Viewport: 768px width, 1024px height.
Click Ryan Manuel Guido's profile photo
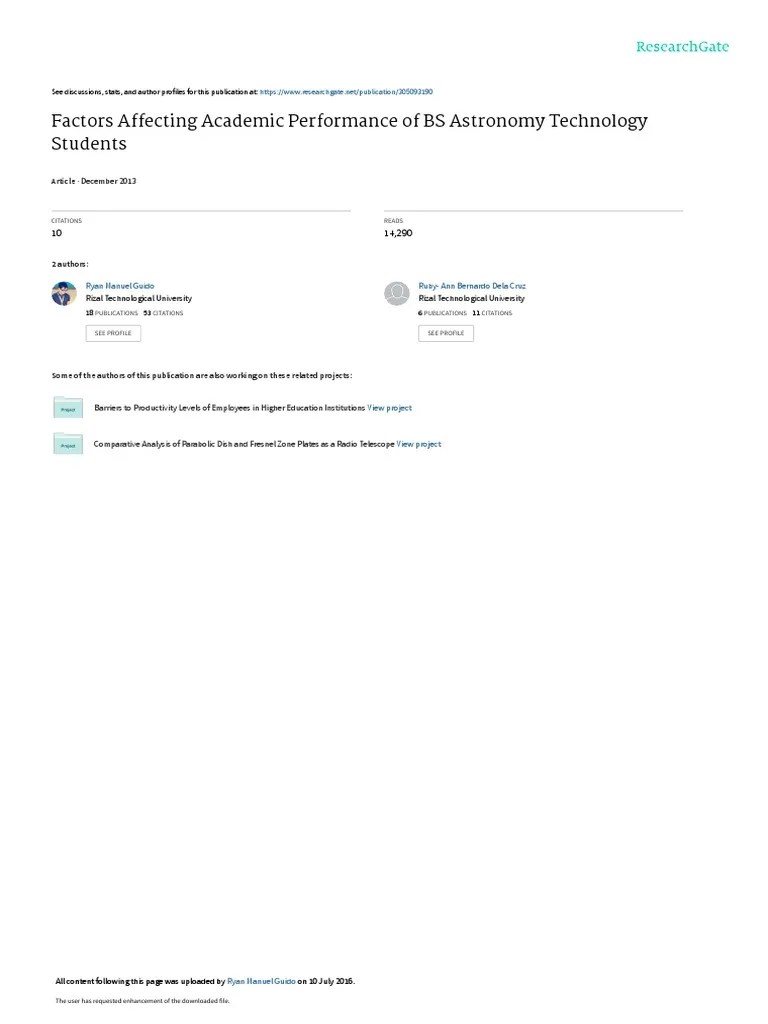pyautogui.click(x=64, y=293)
